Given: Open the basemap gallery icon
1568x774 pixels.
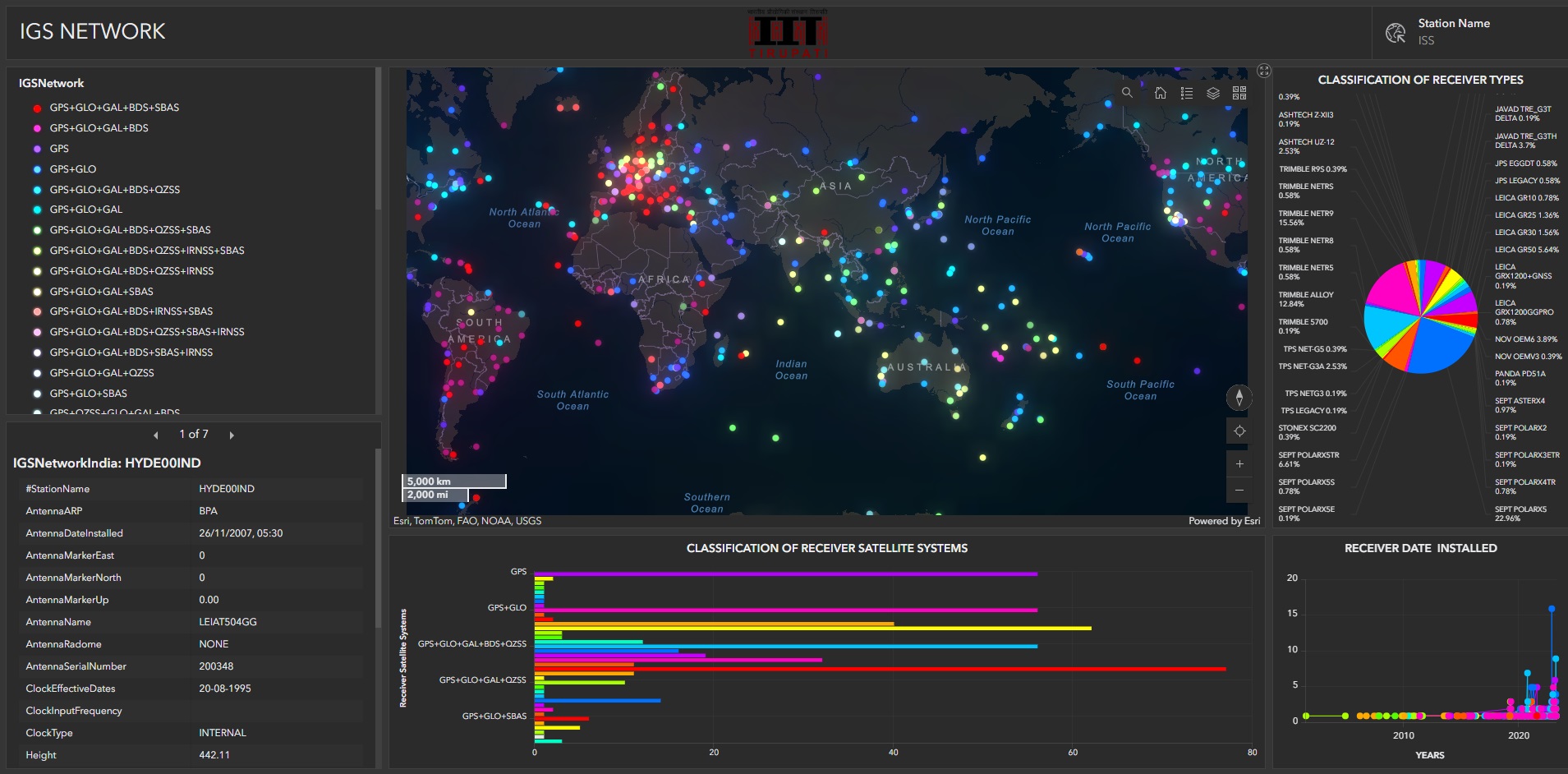Looking at the screenshot, I should 1239,93.
